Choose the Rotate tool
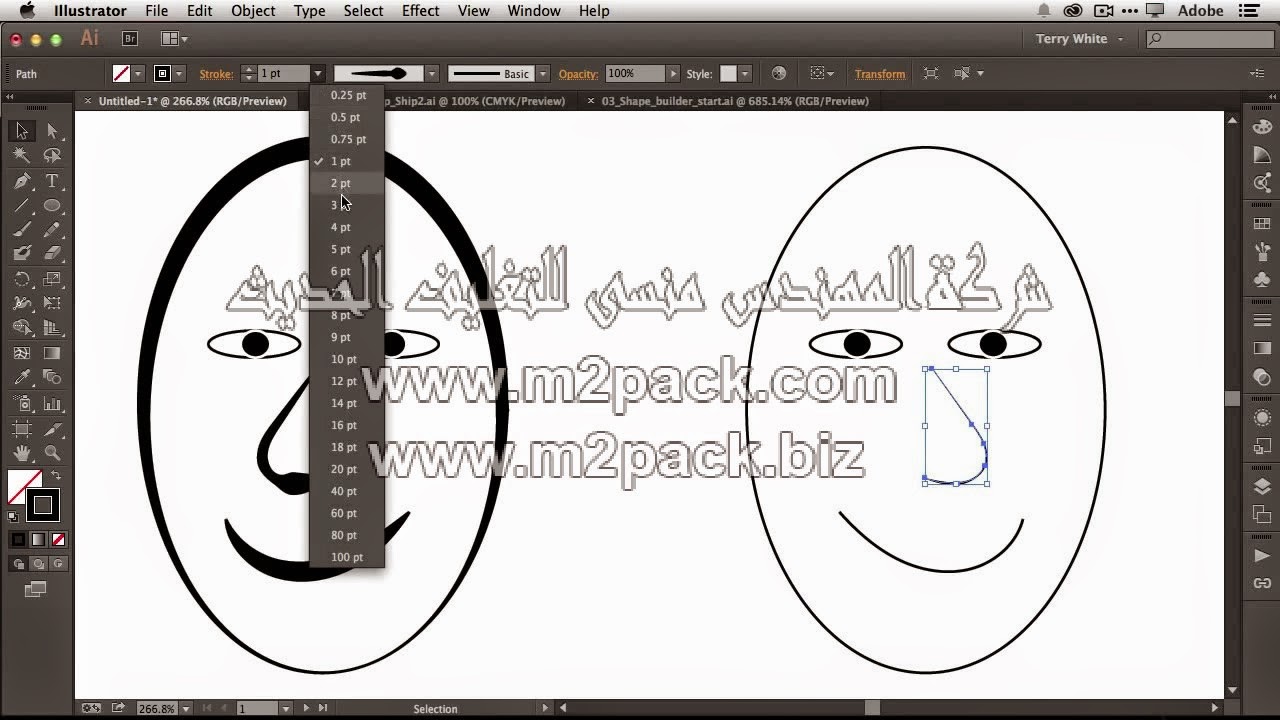This screenshot has height=720, width=1280. coord(22,280)
